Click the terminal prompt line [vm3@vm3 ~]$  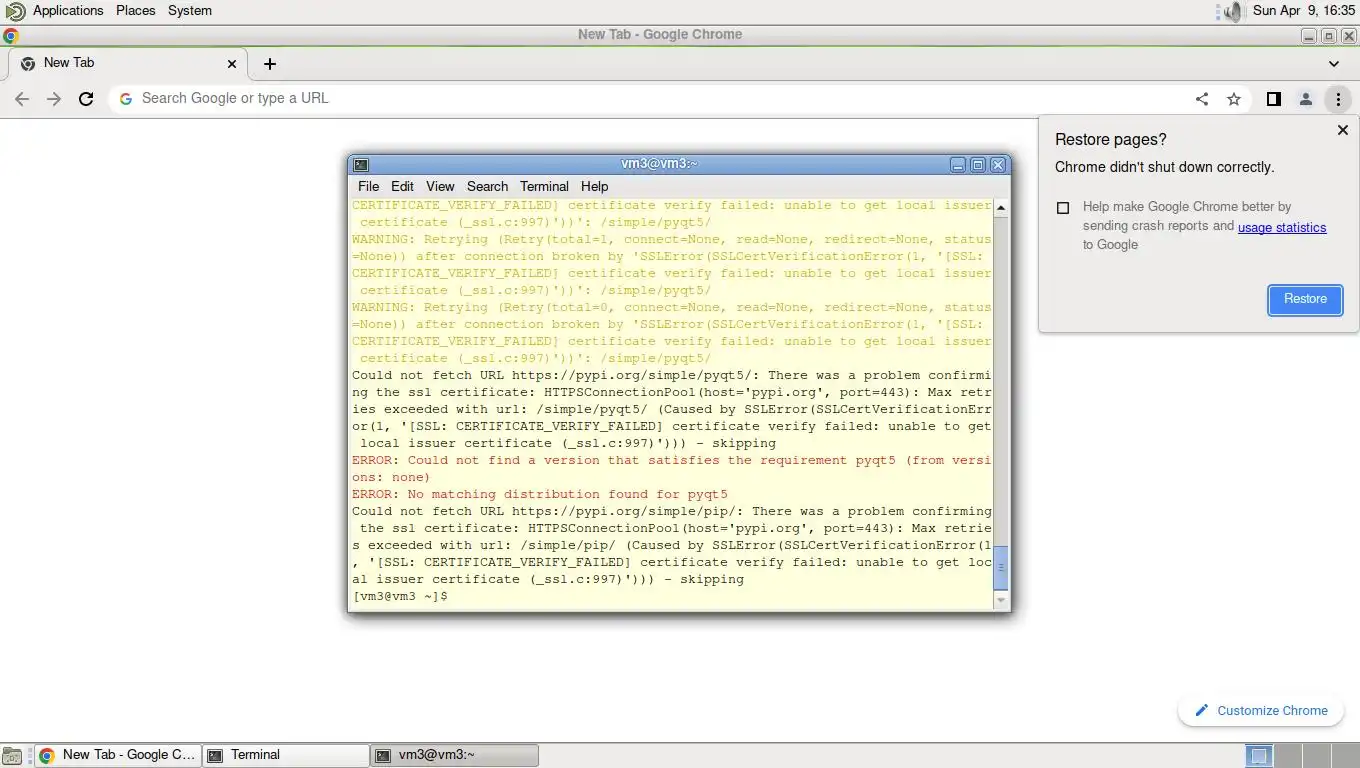tap(400, 596)
